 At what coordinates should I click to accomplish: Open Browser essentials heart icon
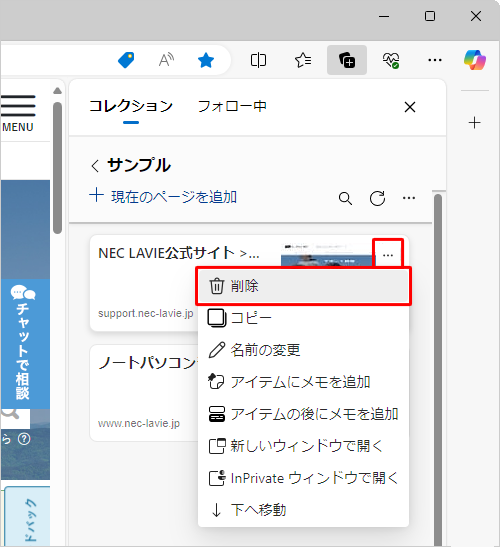[391, 60]
